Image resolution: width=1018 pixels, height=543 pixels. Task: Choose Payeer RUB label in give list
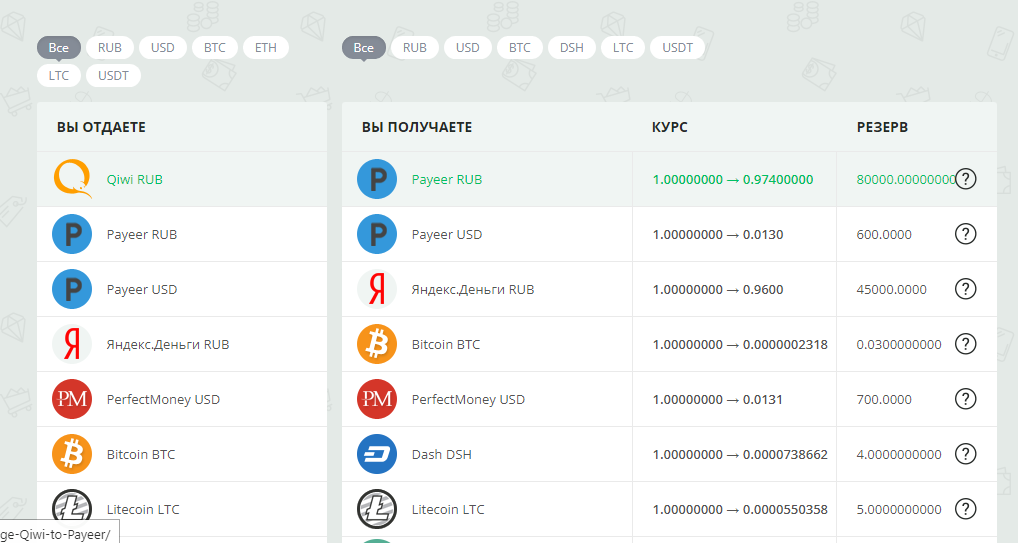pyautogui.click(x=142, y=234)
